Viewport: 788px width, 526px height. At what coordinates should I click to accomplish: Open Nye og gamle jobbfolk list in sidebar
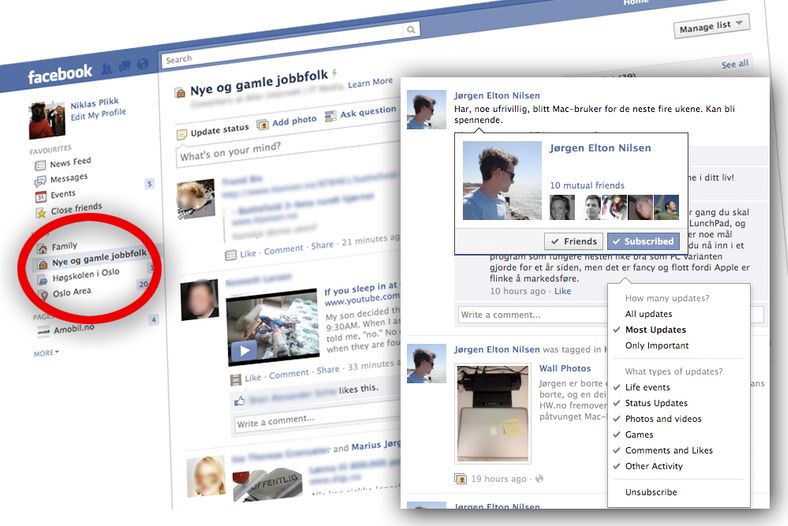pyautogui.click(x=99, y=258)
